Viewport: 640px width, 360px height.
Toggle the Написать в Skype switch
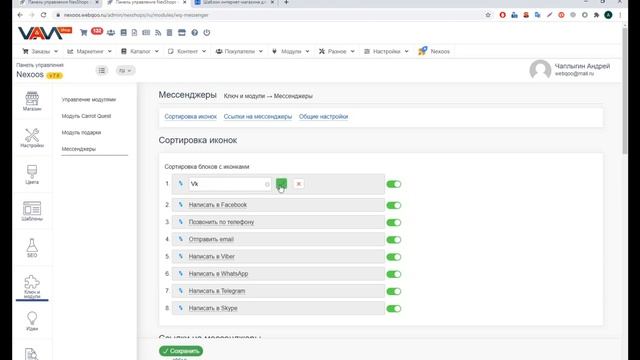pos(394,309)
